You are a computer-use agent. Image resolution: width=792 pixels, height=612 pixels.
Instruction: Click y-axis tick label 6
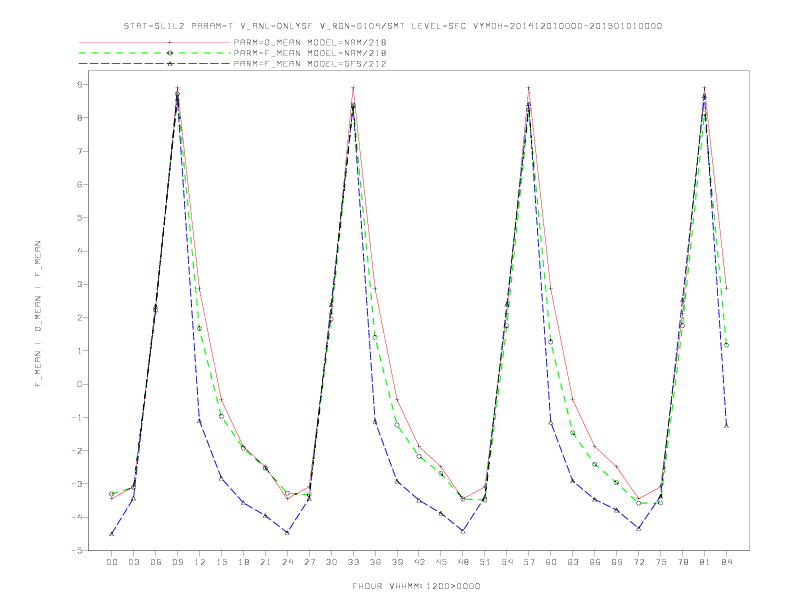(79, 184)
